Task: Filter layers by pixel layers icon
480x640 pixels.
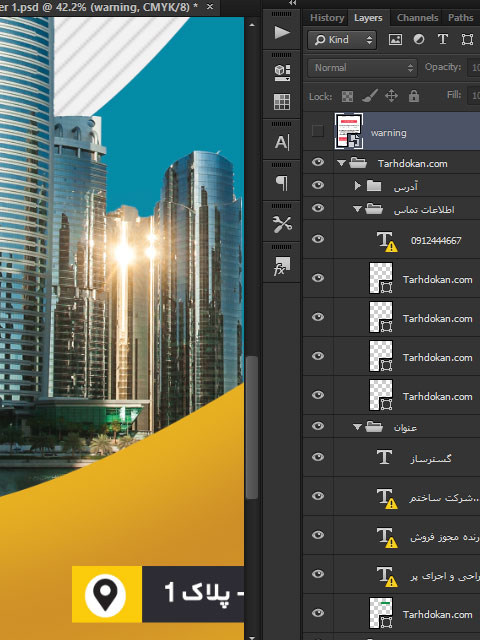Action: point(395,40)
